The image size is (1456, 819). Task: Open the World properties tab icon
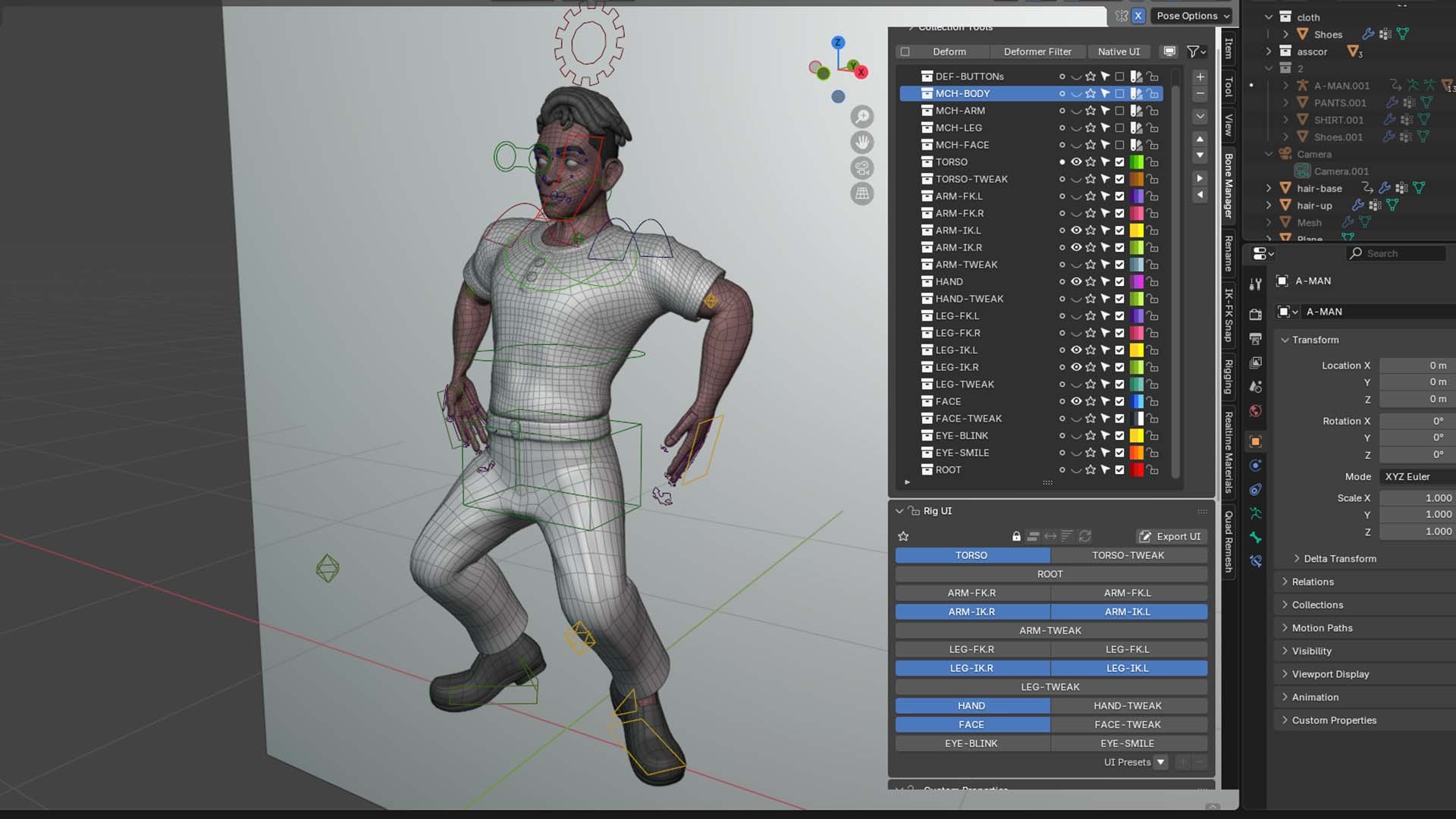[1256, 411]
